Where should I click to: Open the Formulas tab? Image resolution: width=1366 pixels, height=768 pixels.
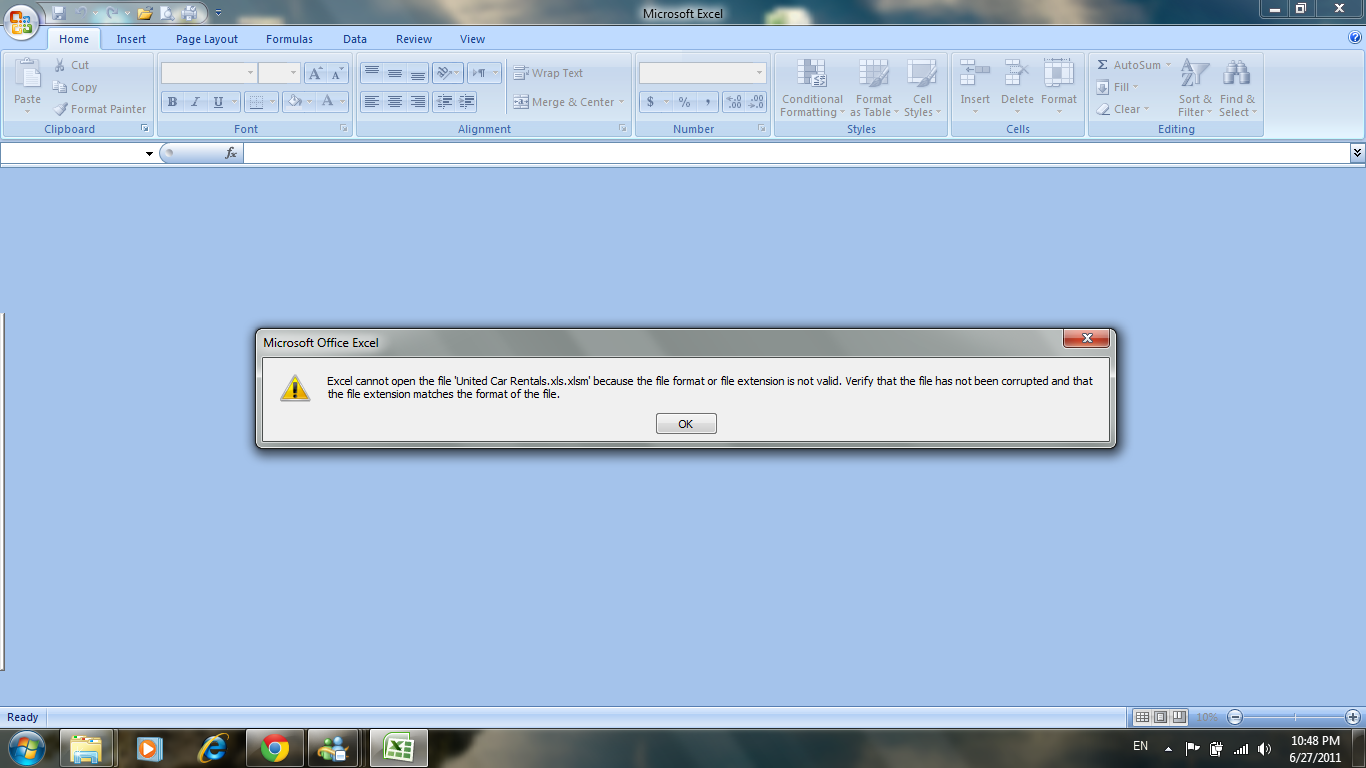pyautogui.click(x=289, y=39)
